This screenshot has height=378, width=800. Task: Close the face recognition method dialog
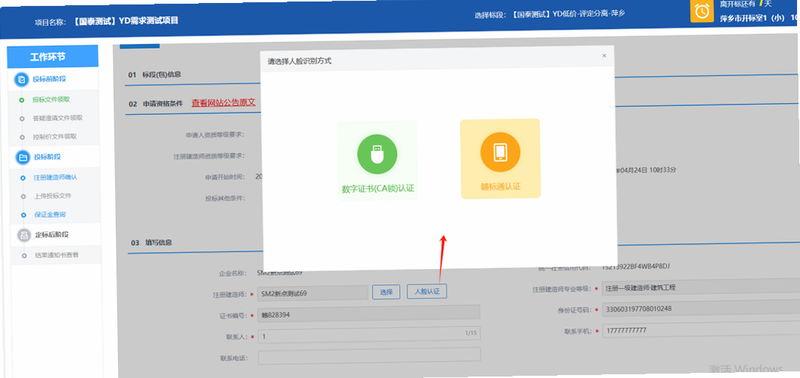pyautogui.click(x=604, y=56)
